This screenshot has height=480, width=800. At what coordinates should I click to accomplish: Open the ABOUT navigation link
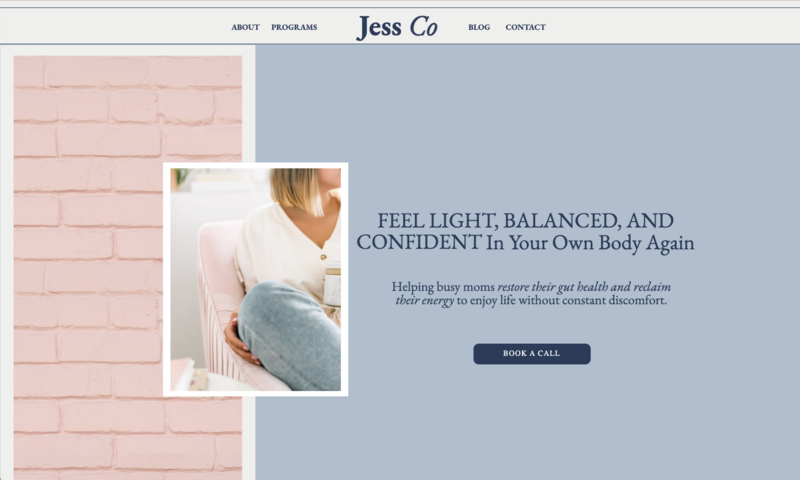(x=245, y=27)
